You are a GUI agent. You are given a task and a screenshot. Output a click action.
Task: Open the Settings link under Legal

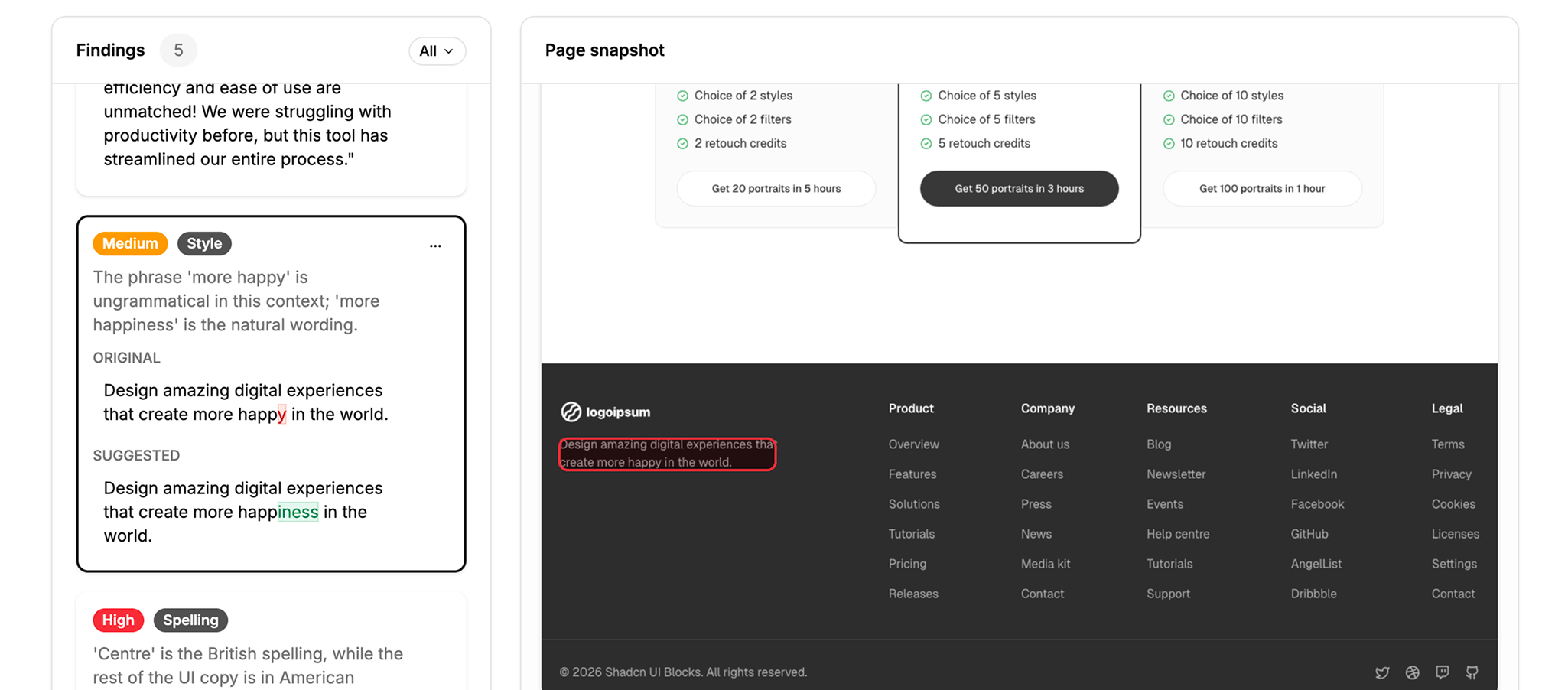tap(1454, 564)
